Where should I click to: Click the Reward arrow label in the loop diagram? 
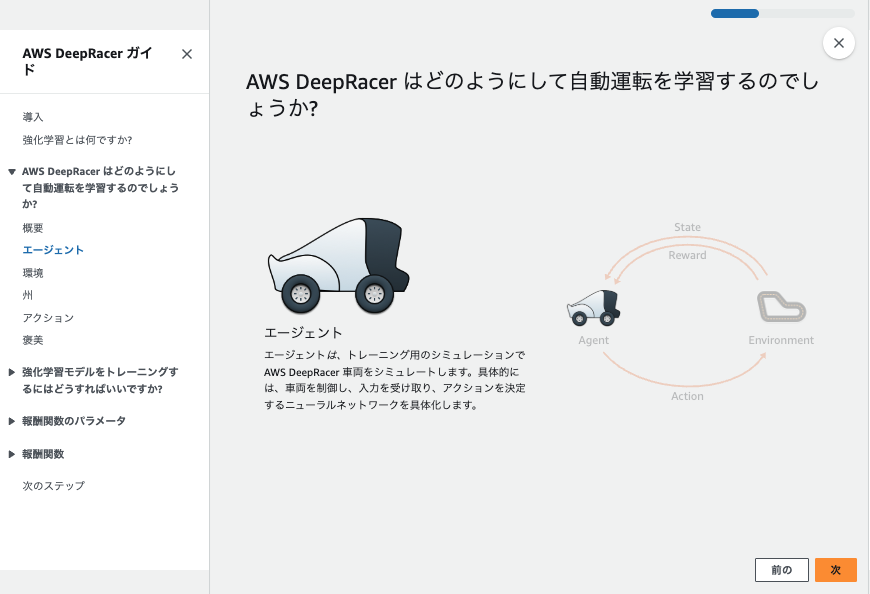[687, 255]
